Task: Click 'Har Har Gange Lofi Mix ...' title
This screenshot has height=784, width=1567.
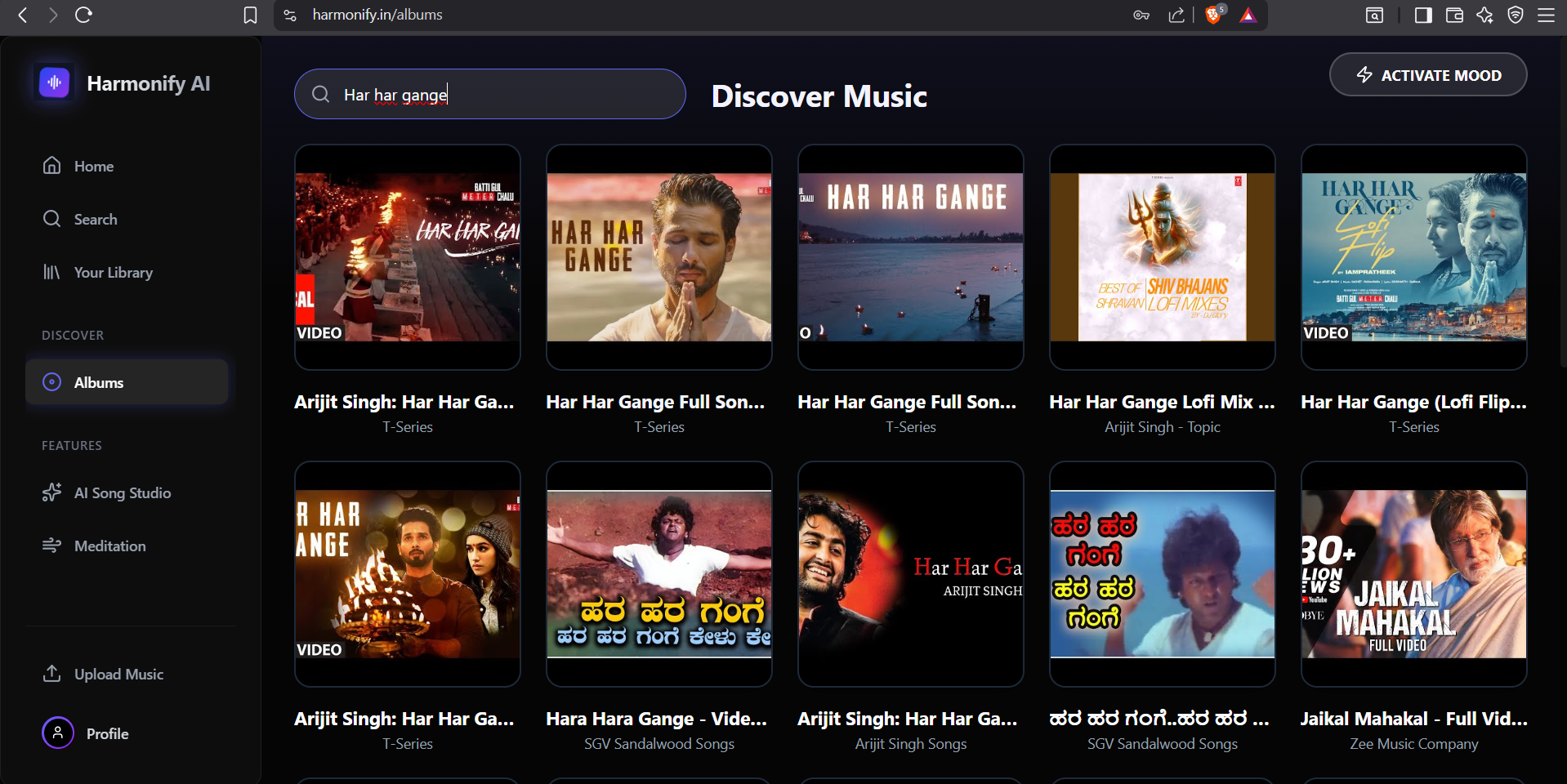Action: [x=1162, y=402]
